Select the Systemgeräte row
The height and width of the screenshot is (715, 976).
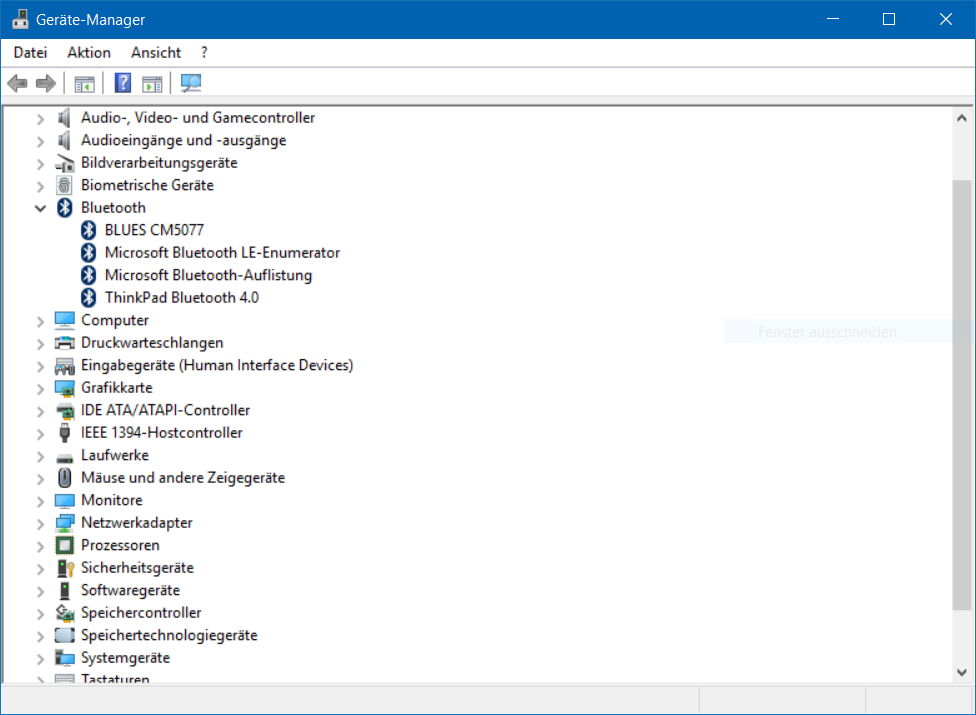click(x=125, y=658)
